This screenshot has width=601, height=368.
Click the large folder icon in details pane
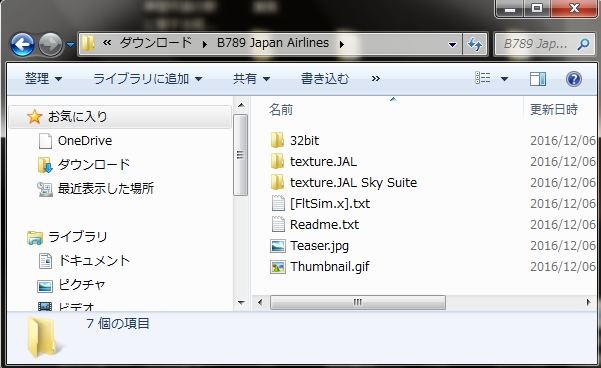point(43,338)
